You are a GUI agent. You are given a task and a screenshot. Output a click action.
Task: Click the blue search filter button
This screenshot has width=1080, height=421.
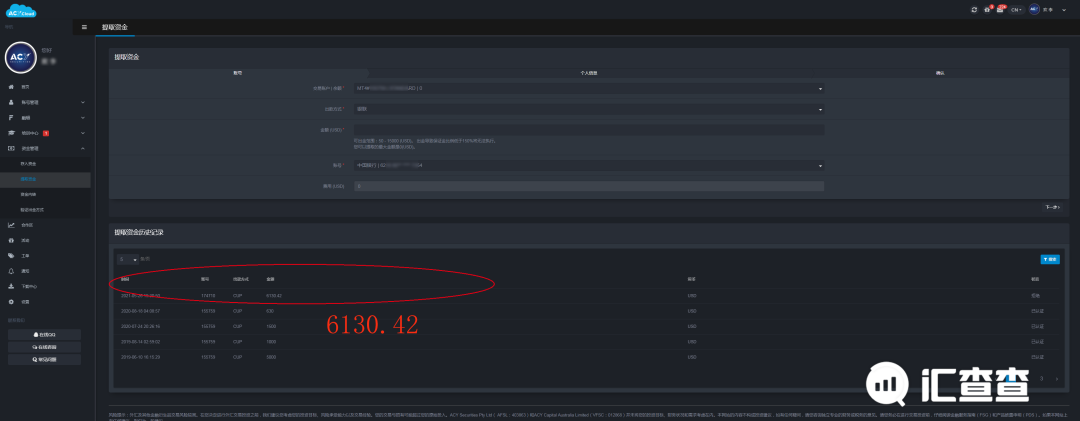tap(1050, 259)
